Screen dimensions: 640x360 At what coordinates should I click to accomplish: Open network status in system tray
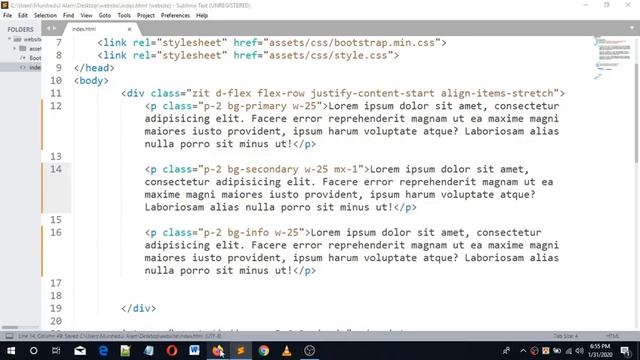[568, 351]
